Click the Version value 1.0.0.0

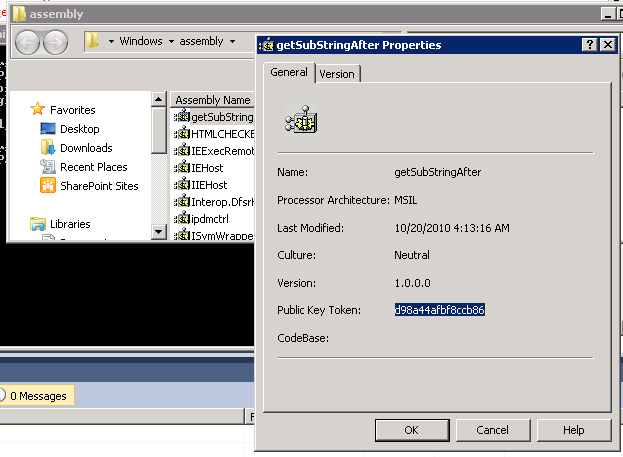[412, 283]
